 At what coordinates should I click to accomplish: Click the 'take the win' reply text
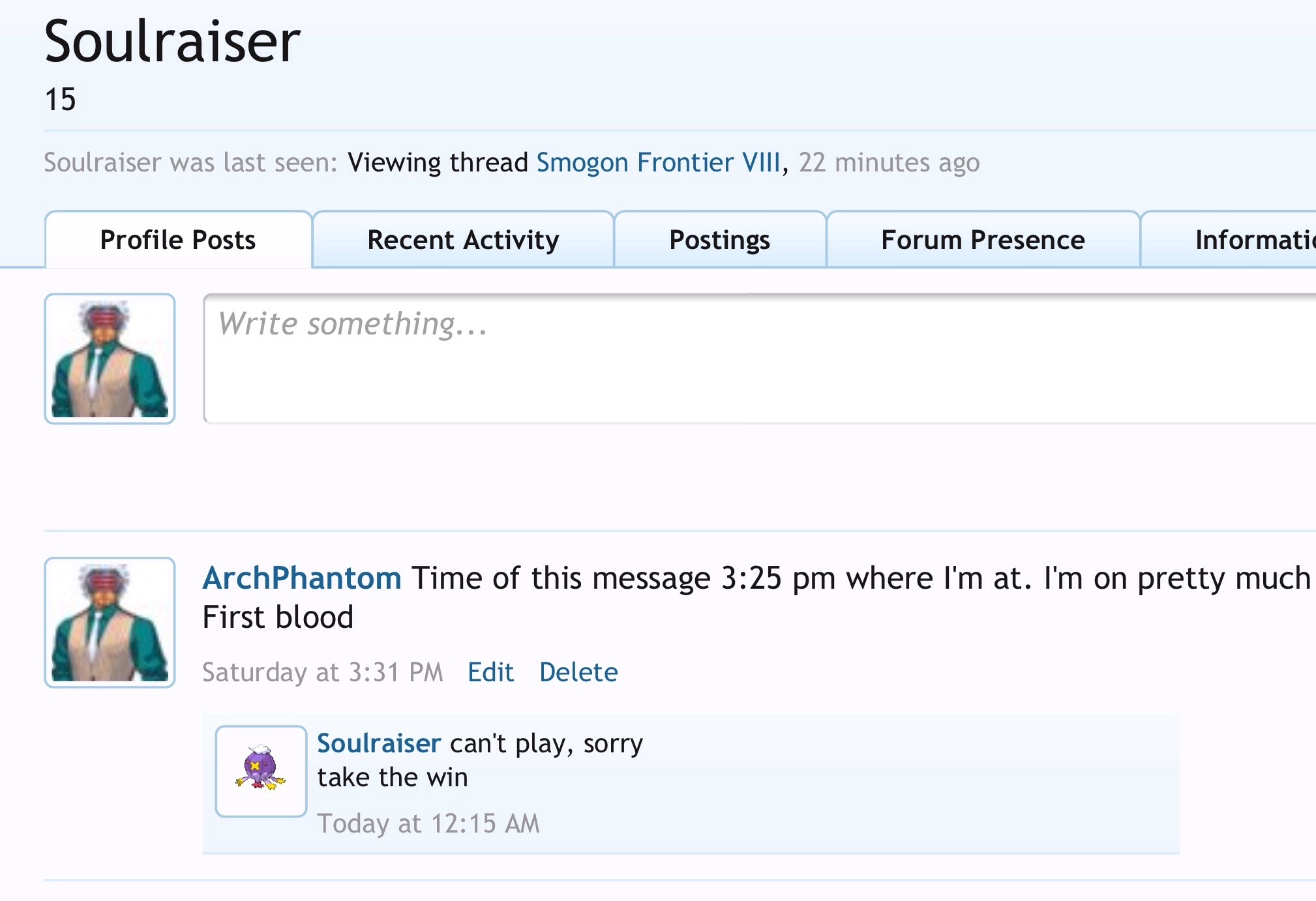pyautogui.click(x=393, y=777)
